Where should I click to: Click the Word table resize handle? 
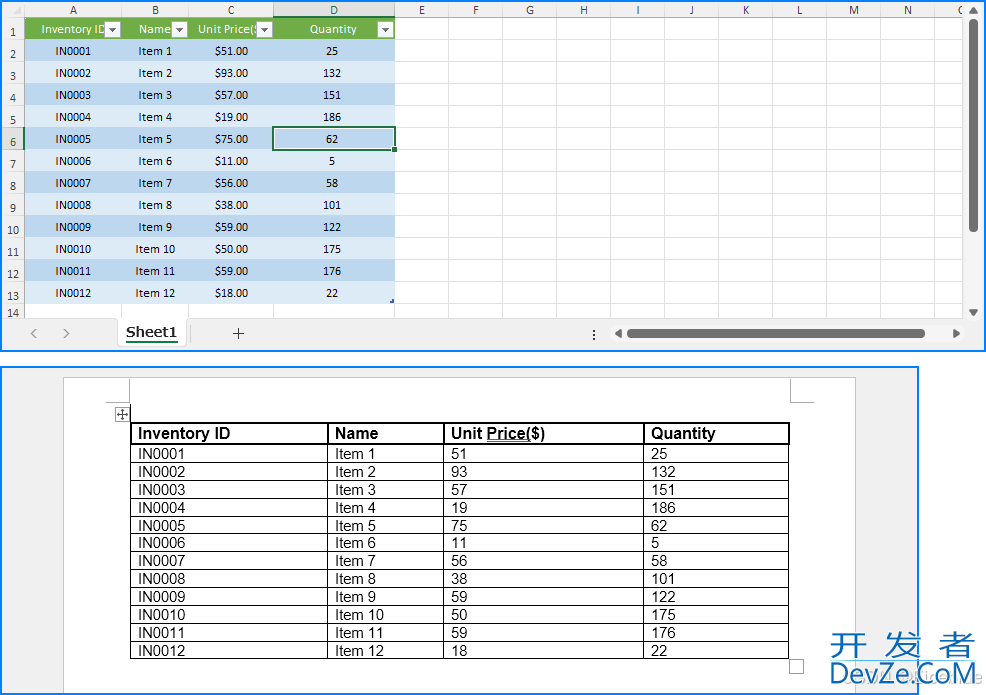pyautogui.click(x=796, y=666)
